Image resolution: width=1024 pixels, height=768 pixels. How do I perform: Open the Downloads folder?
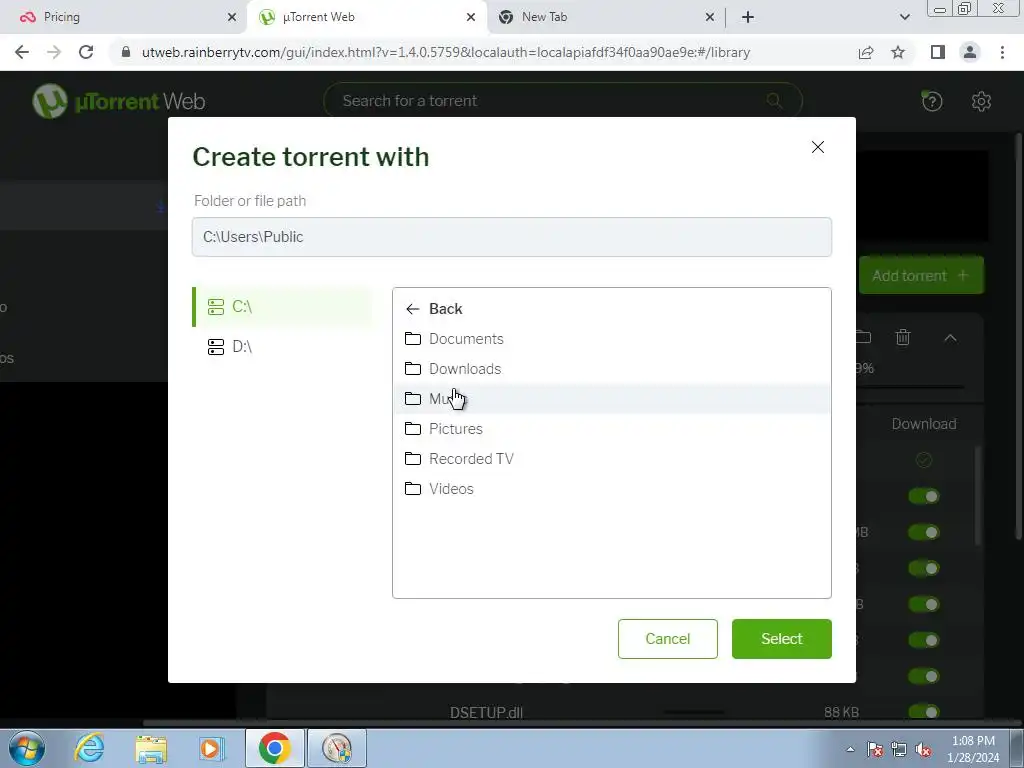pos(612,369)
